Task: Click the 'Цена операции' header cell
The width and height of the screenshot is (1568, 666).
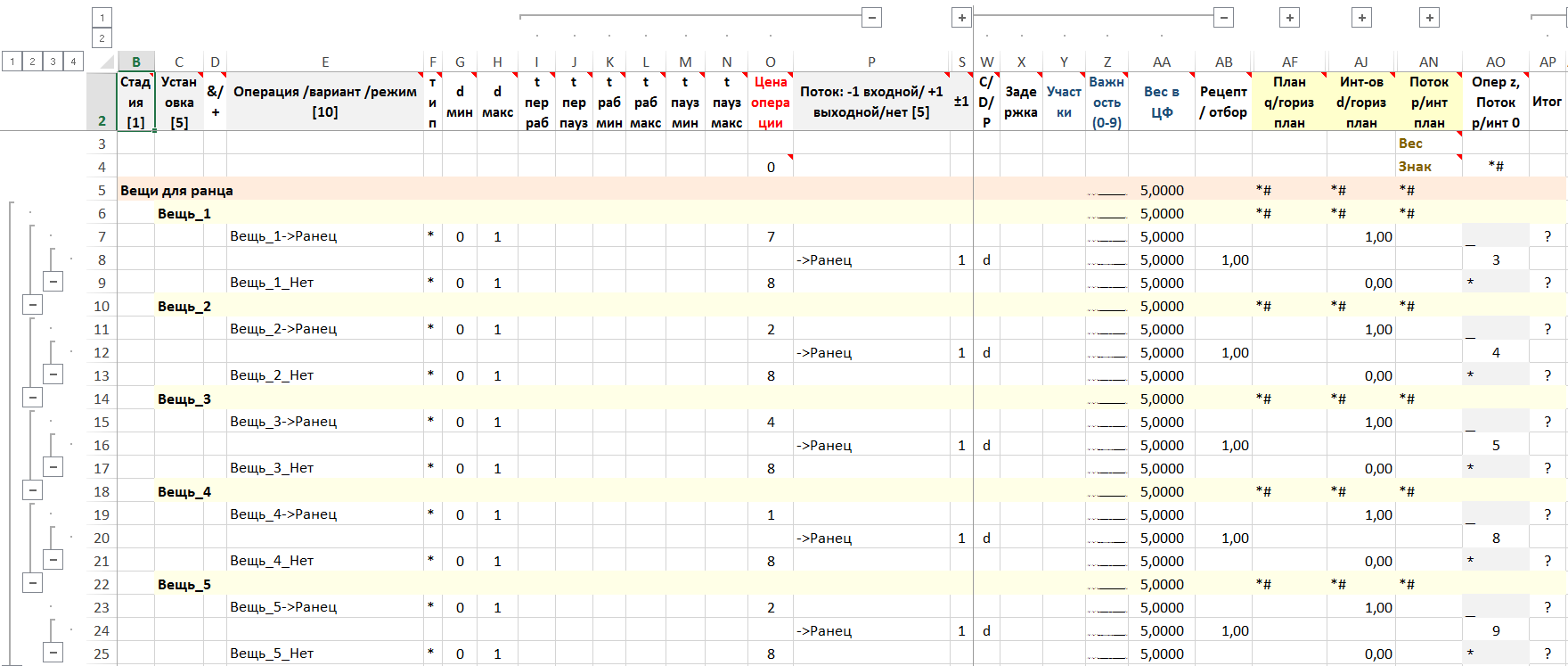Action: point(770,103)
